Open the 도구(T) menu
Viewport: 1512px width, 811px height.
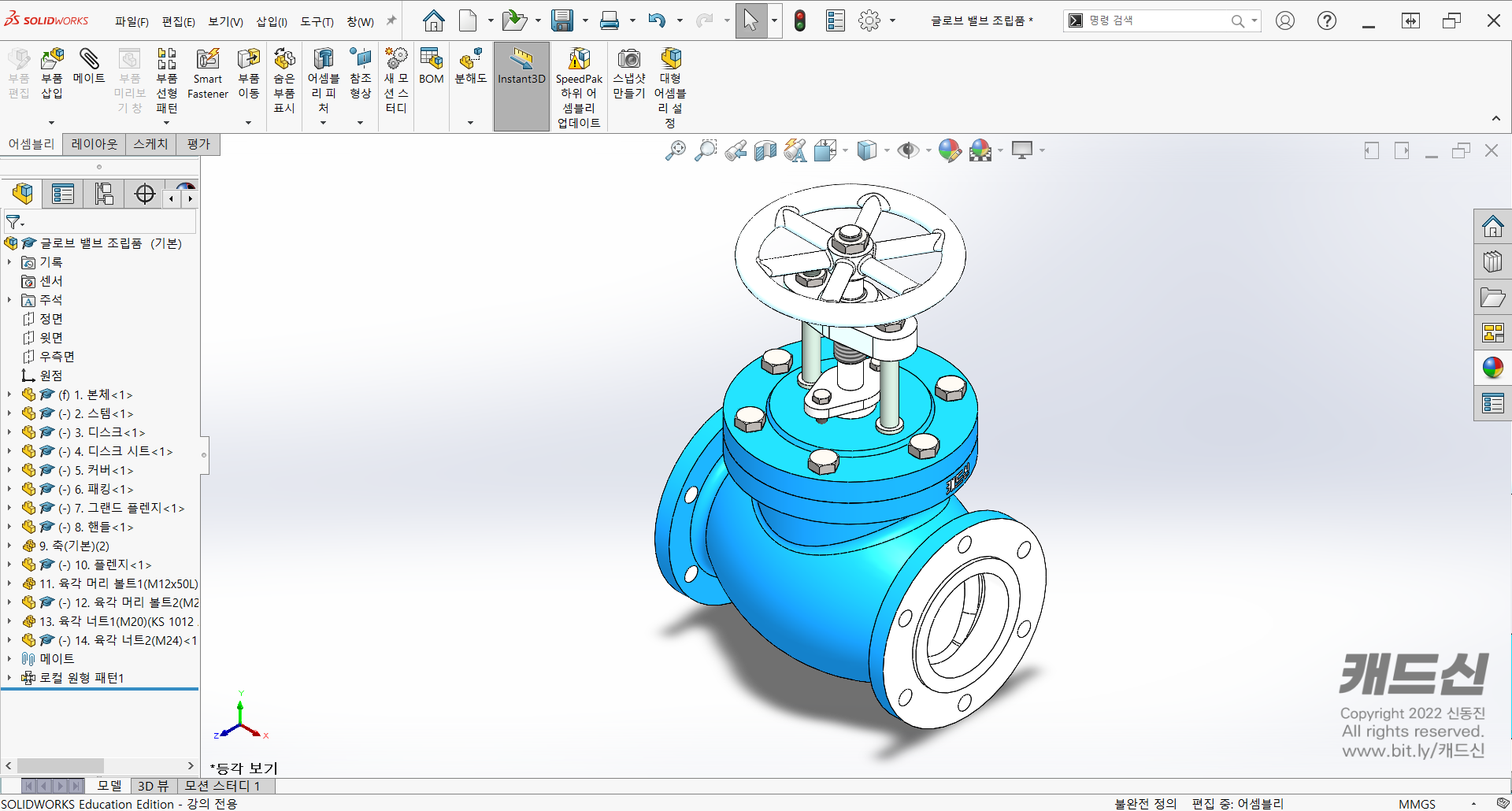[317, 22]
